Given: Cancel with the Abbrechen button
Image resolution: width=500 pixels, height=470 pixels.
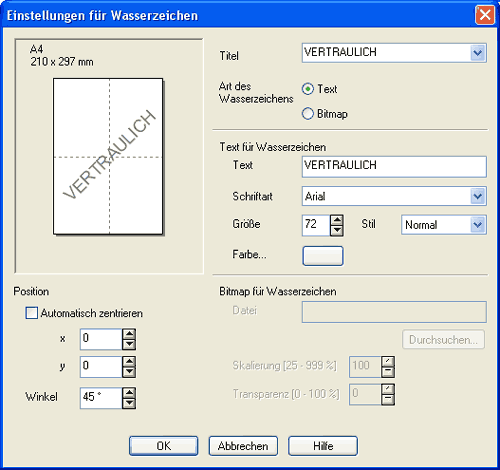Looking at the screenshot, I should [x=243, y=446].
